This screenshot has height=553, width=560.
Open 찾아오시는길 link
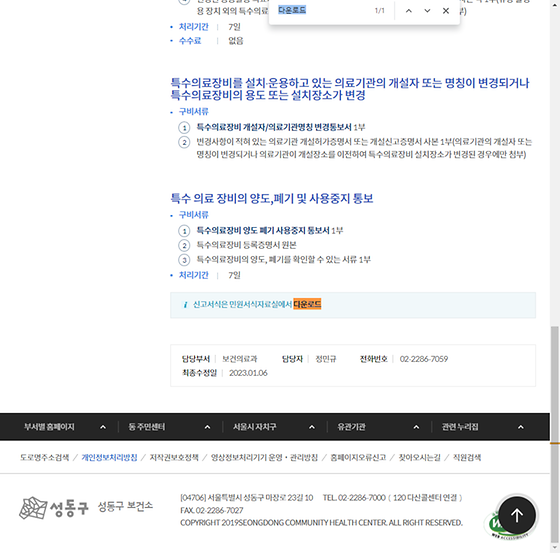tap(419, 458)
